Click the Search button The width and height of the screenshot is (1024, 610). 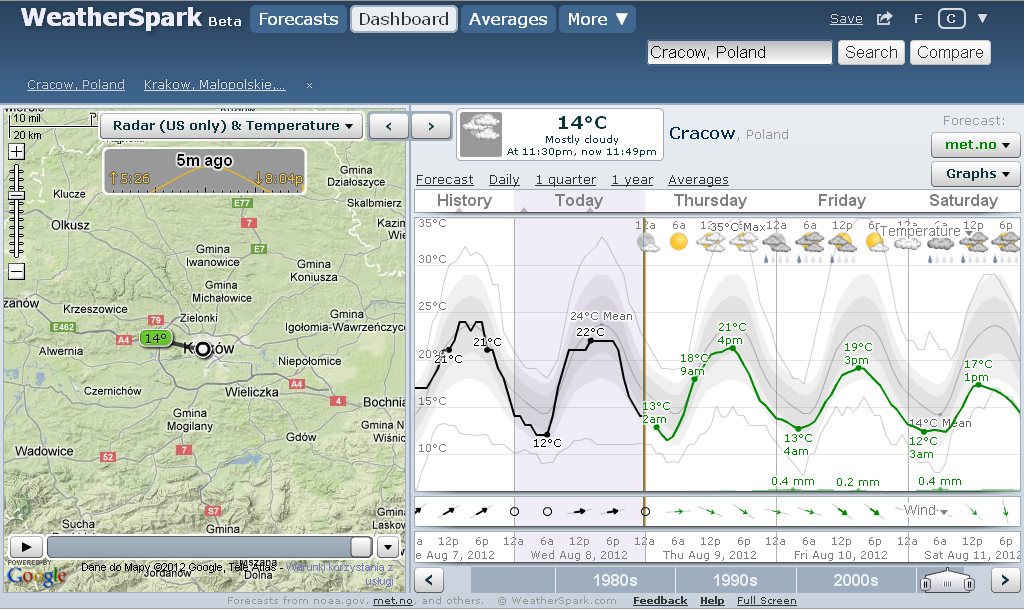pos(871,52)
